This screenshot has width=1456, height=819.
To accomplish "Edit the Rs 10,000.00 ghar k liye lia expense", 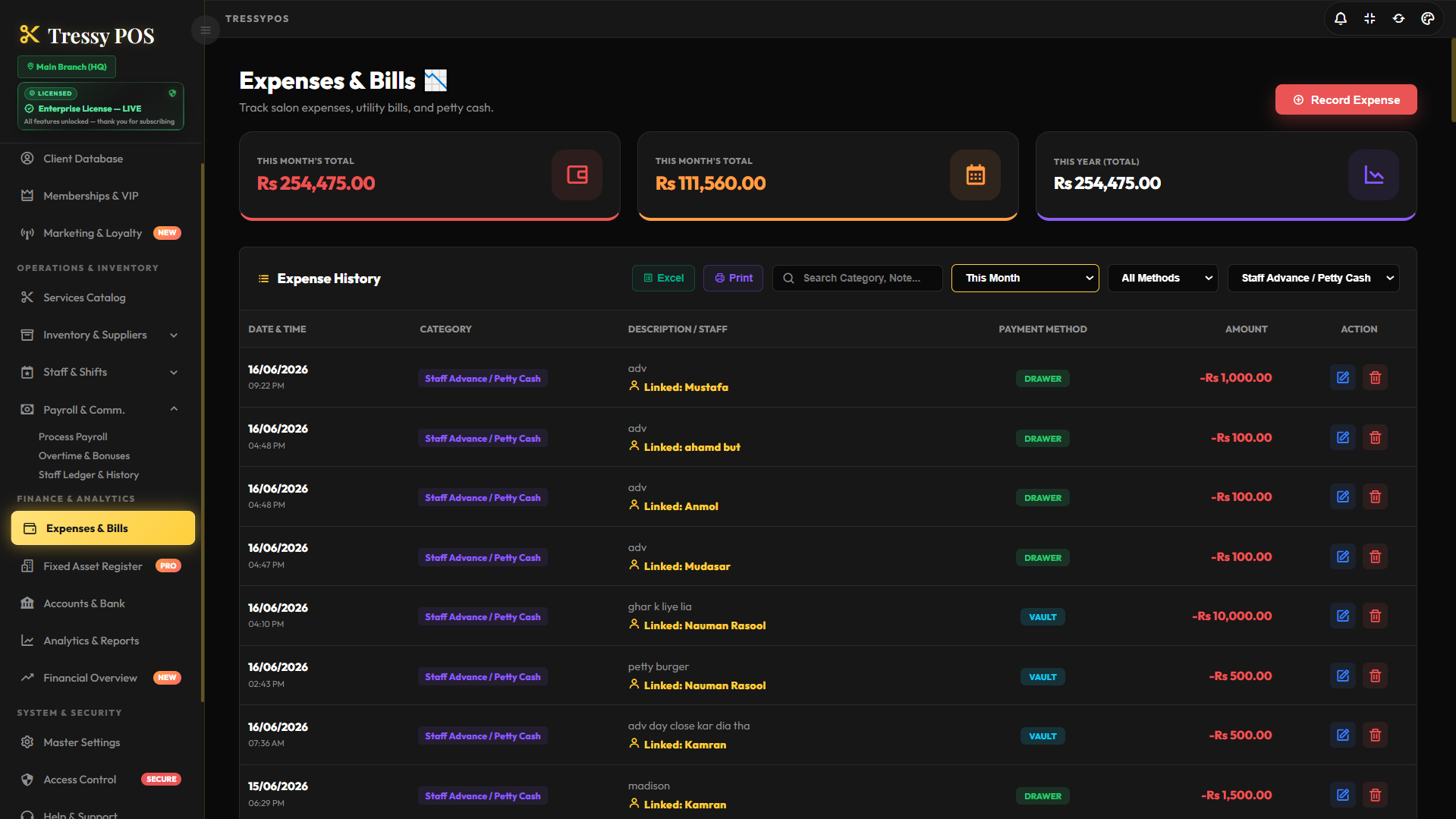I will pyautogui.click(x=1342, y=616).
